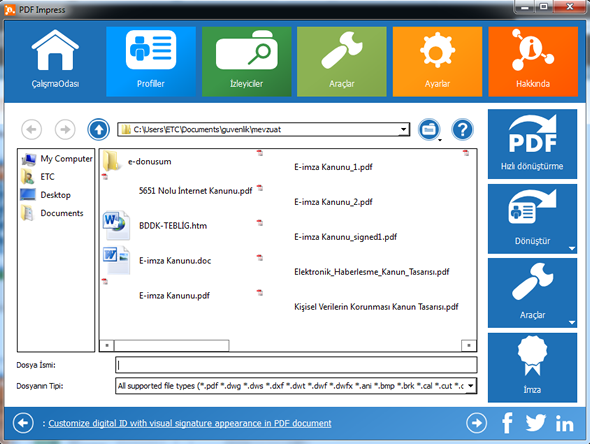590x444 pixels.
Task: Click the horizontal scrollbar thumb
Action: tap(172, 345)
